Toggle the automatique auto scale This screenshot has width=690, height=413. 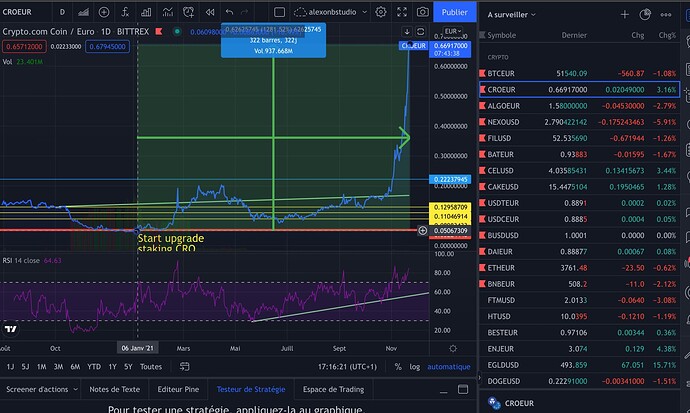pyautogui.click(x=449, y=366)
